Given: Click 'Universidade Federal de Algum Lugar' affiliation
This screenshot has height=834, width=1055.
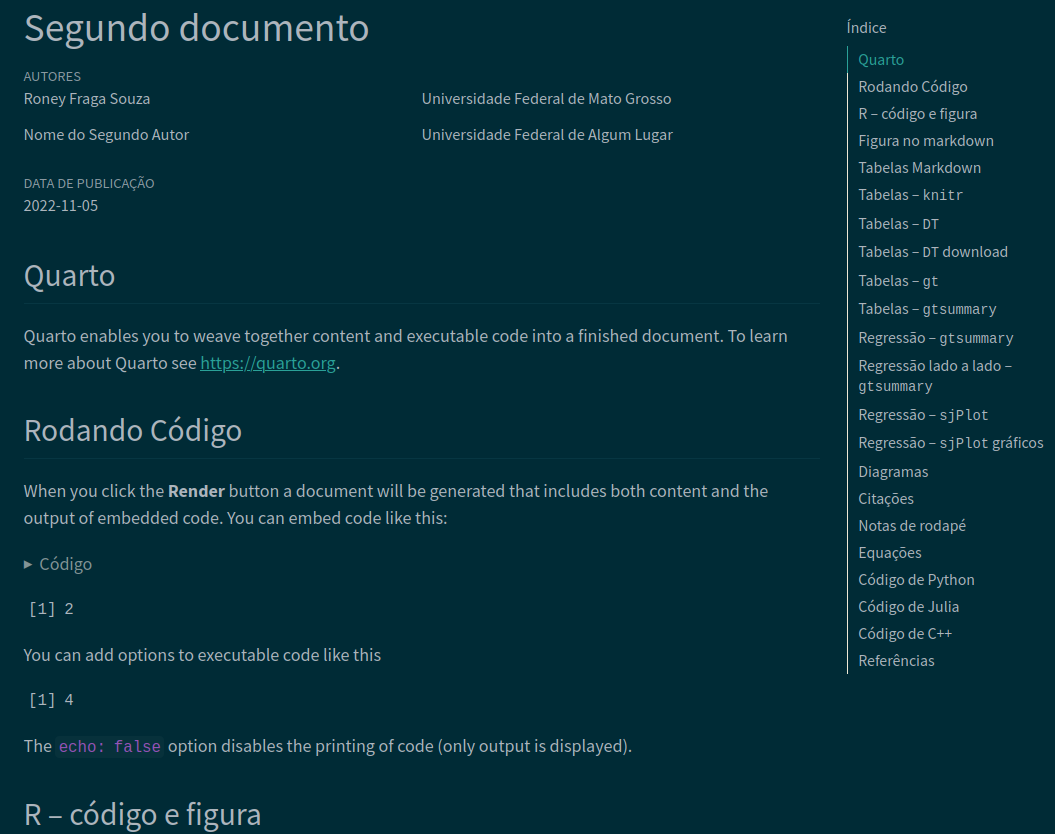Looking at the screenshot, I should pos(547,135).
